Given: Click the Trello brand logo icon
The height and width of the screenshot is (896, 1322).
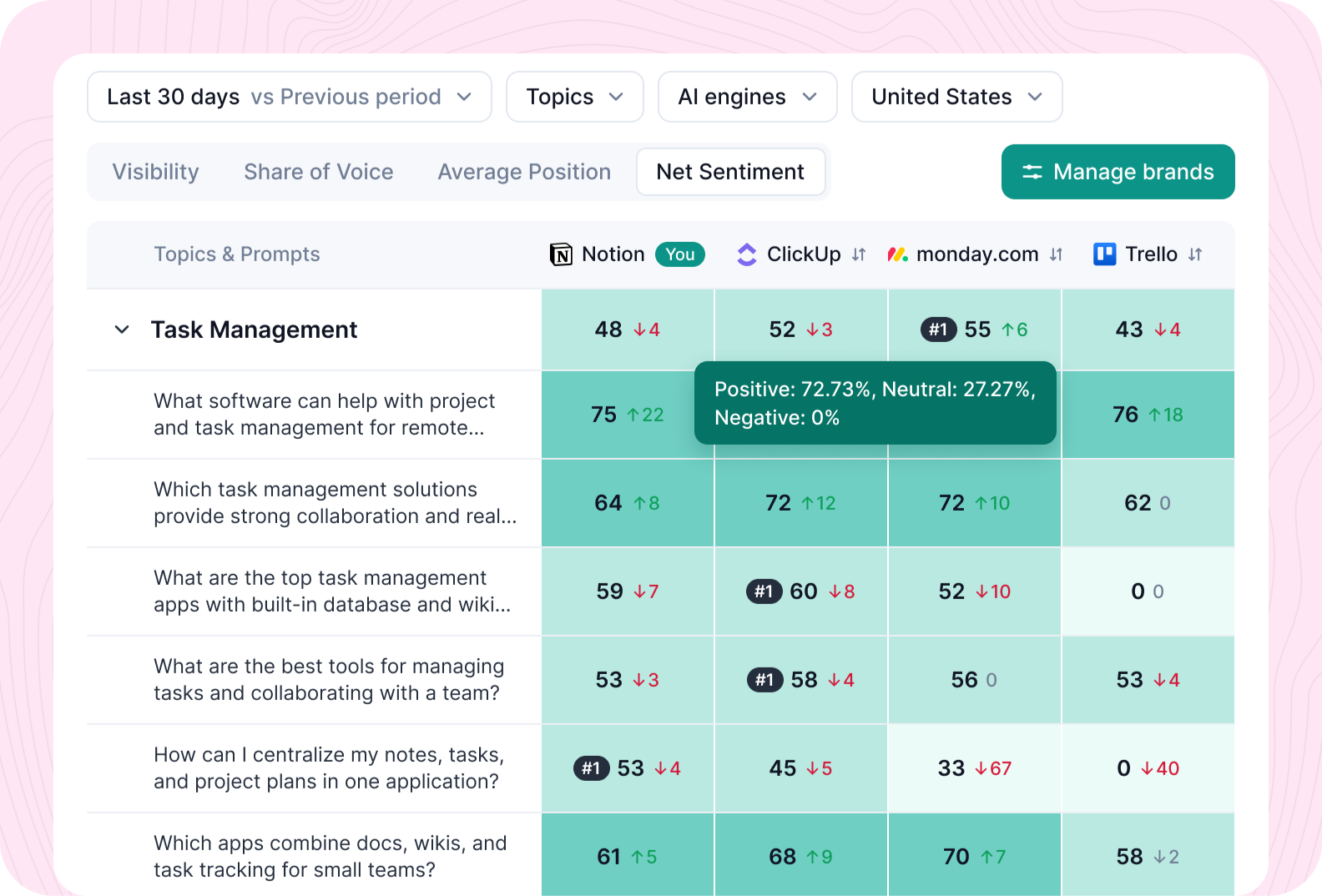Looking at the screenshot, I should [x=1105, y=254].
